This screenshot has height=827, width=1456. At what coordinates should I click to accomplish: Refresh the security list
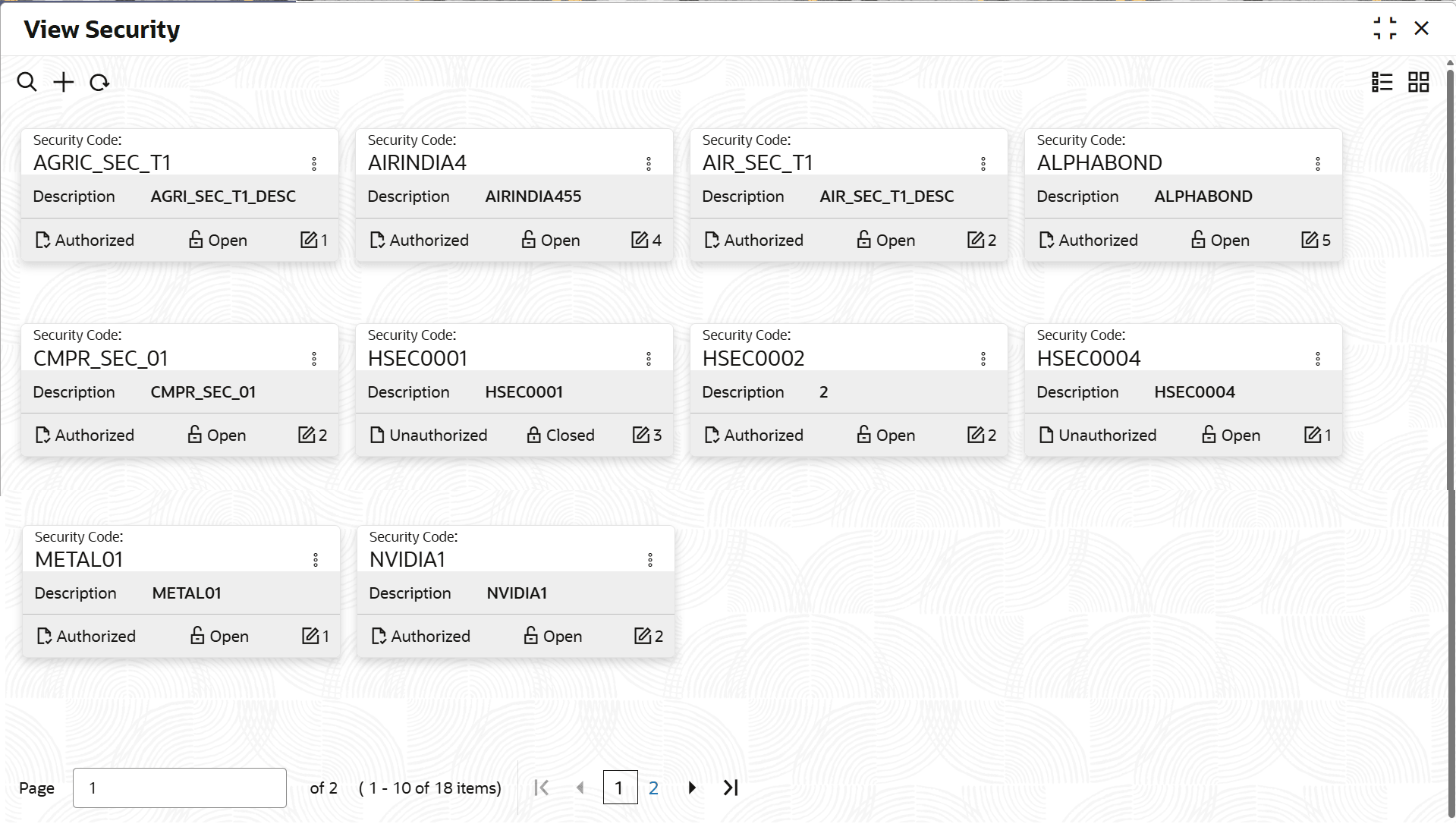pos(99,82)
